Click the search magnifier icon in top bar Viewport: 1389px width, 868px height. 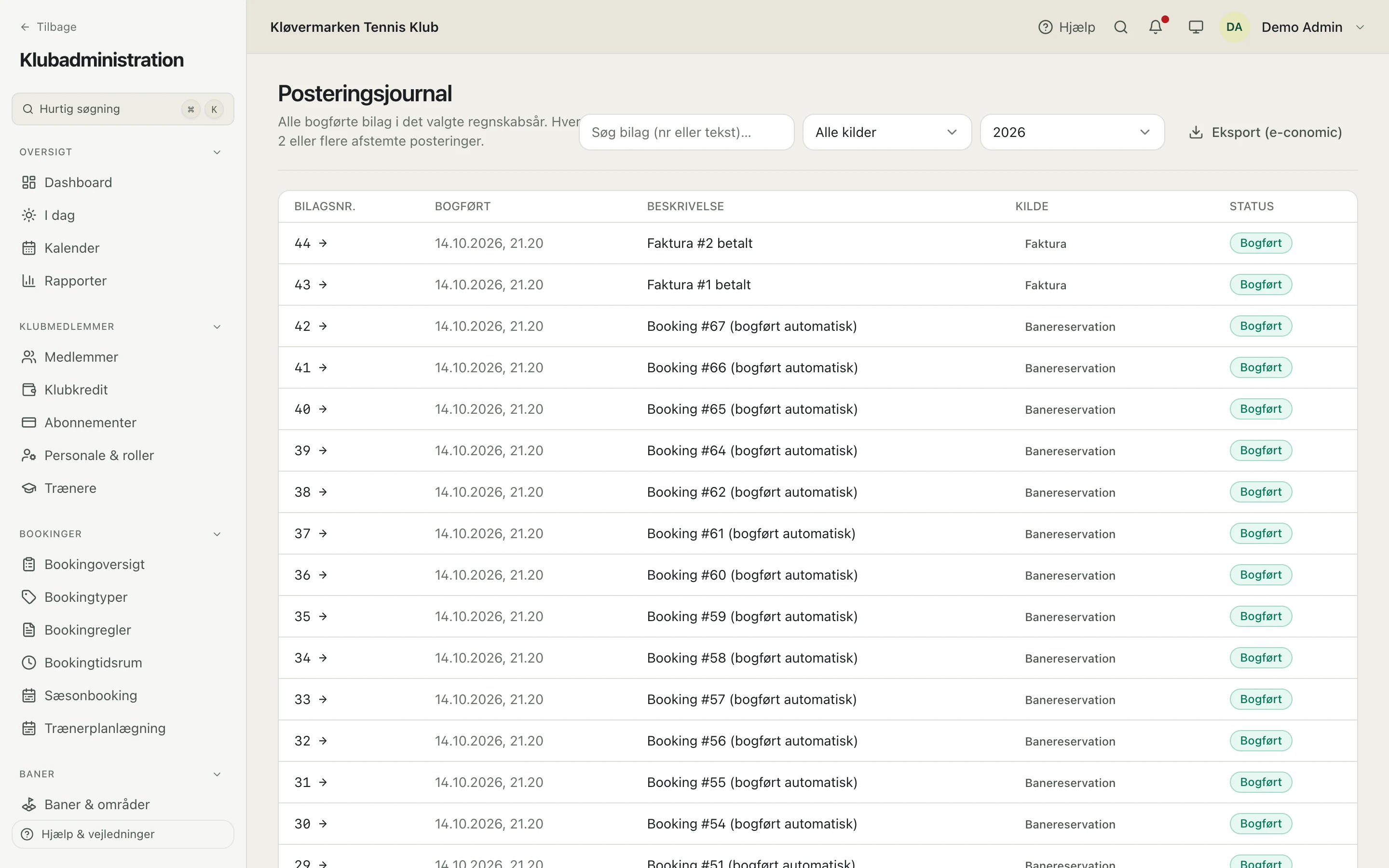click(1120, 27)
